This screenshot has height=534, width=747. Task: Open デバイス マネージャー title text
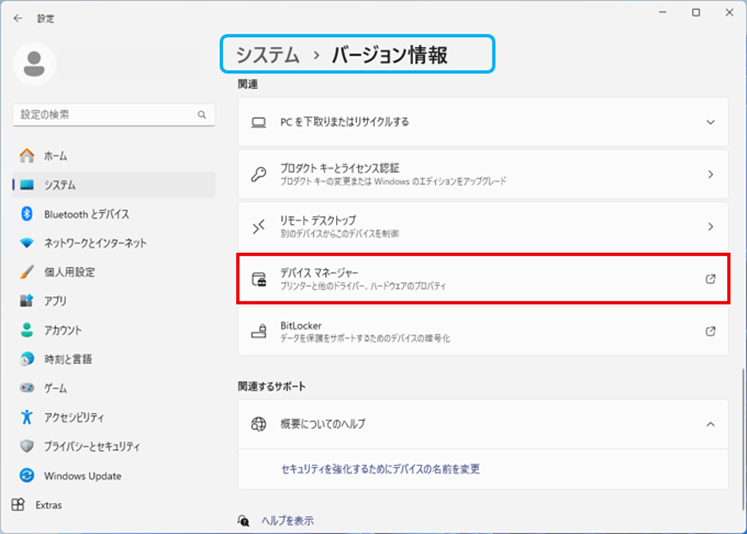pyautogui.click(x=319, y=273)
